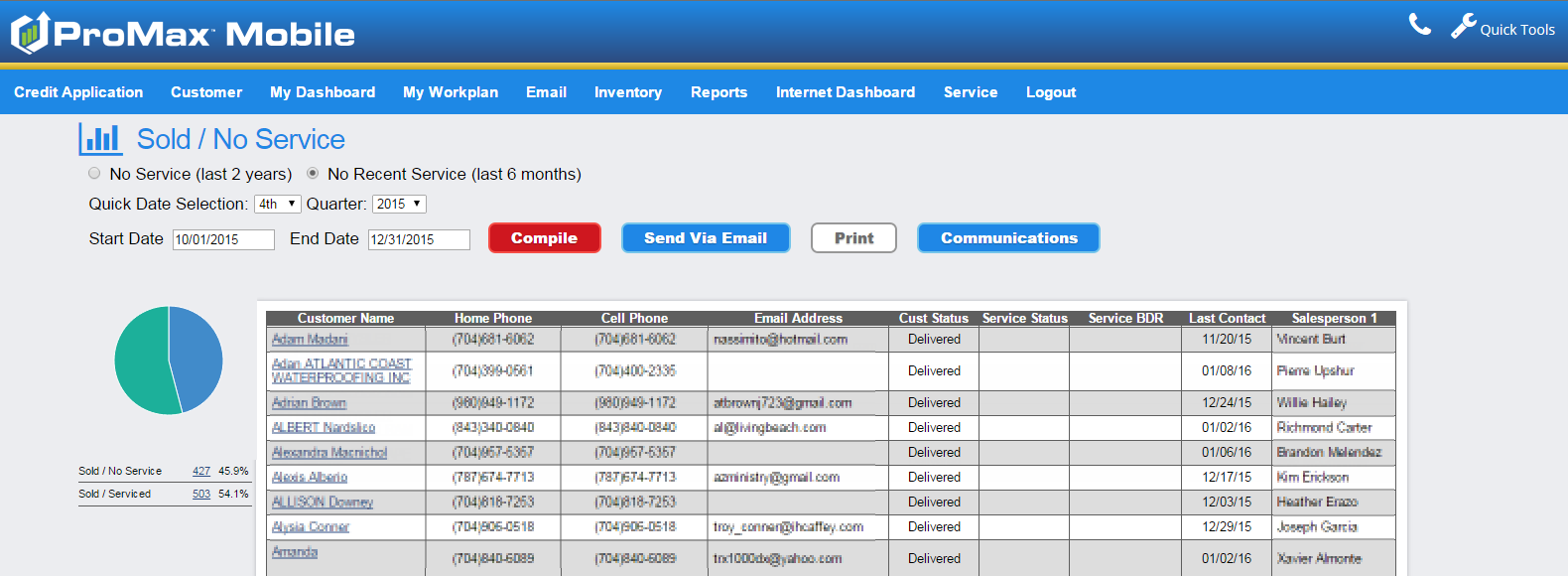Screen dimensions: 1568x576
Task: Click salesperson Richmond Carter
Action: [x=1324, y=428]
